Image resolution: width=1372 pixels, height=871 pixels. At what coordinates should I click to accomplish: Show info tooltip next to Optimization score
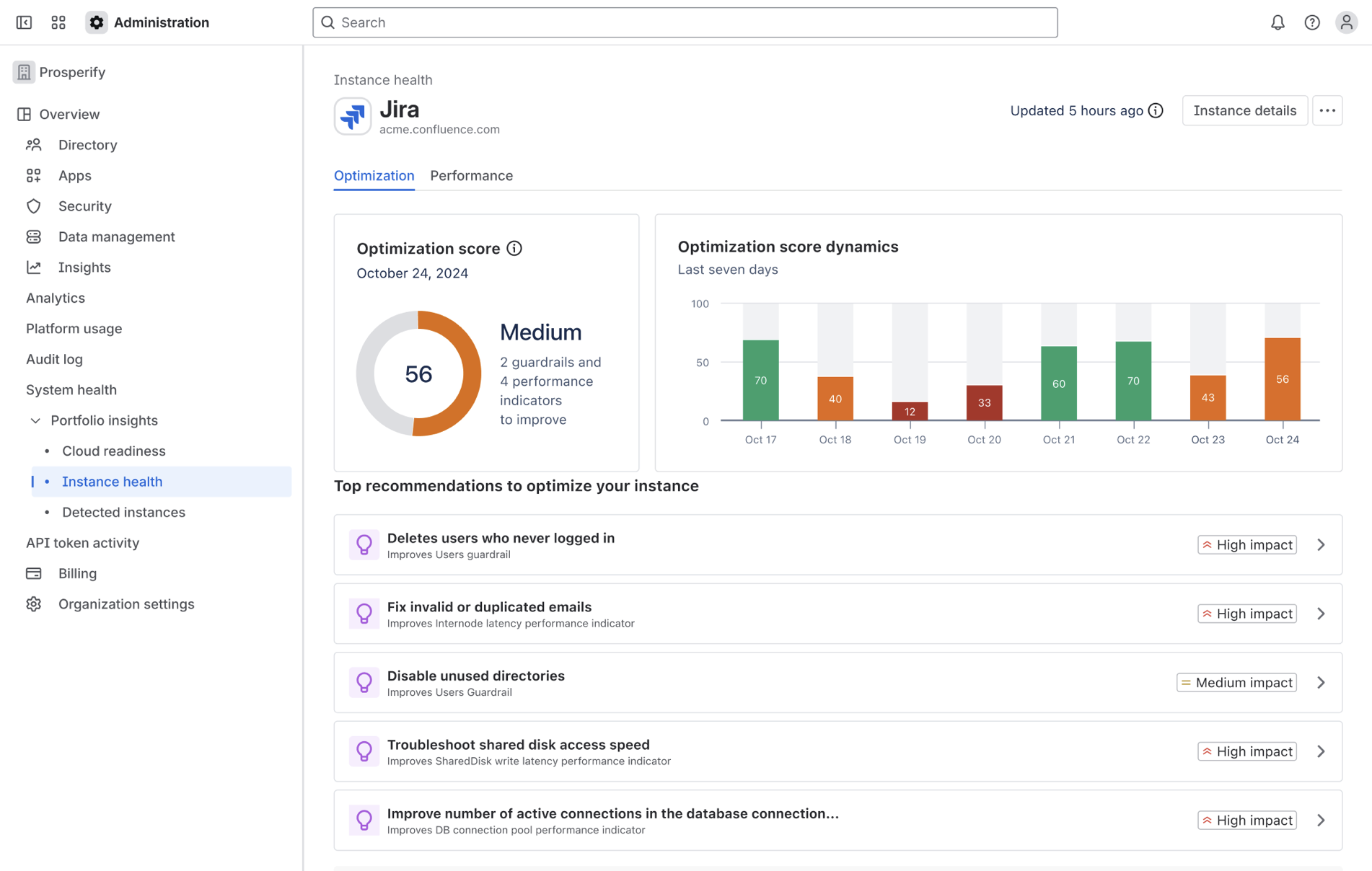514,248
